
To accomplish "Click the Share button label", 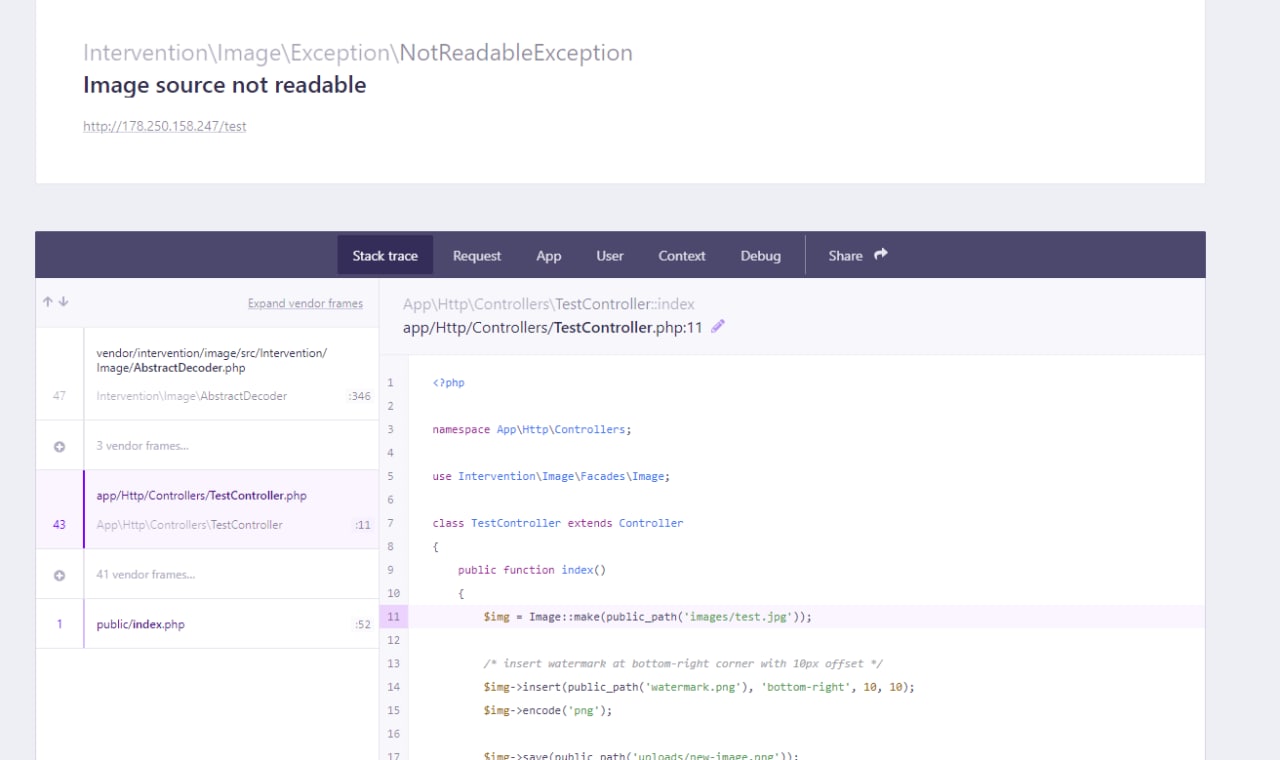I will (845, 256).
